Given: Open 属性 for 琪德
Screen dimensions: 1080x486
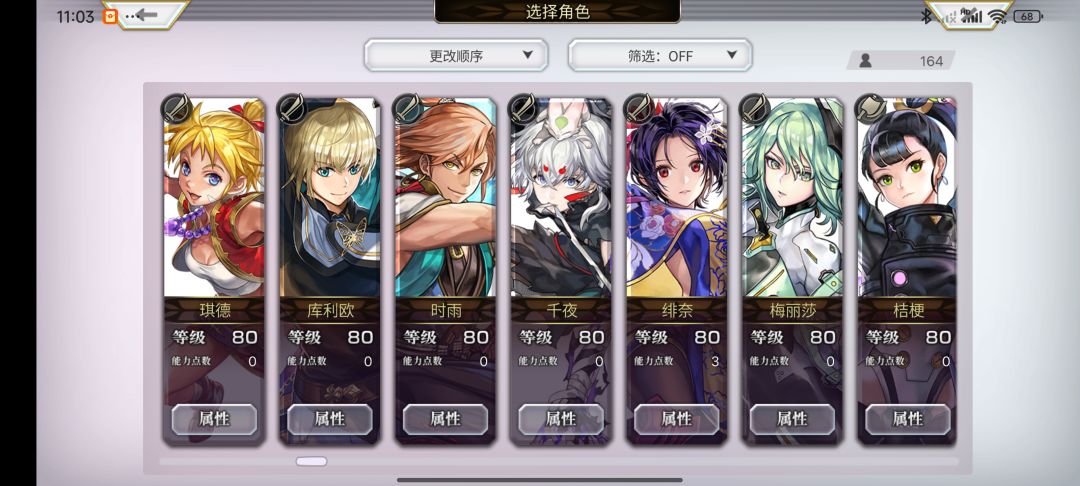Looking at the screenshot, I should pos(214,419).
